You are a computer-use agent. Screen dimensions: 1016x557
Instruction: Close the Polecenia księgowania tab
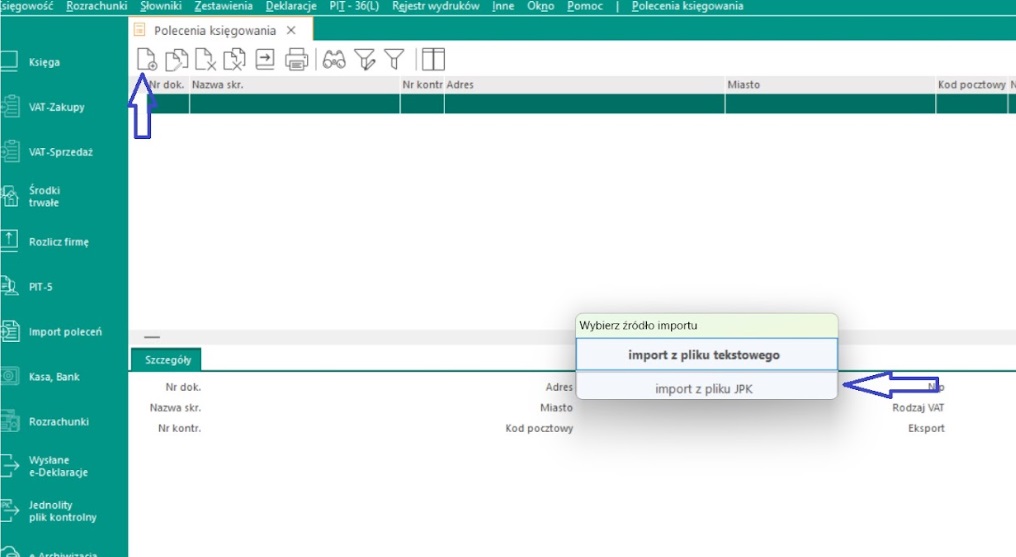click(x=292, y=30)
